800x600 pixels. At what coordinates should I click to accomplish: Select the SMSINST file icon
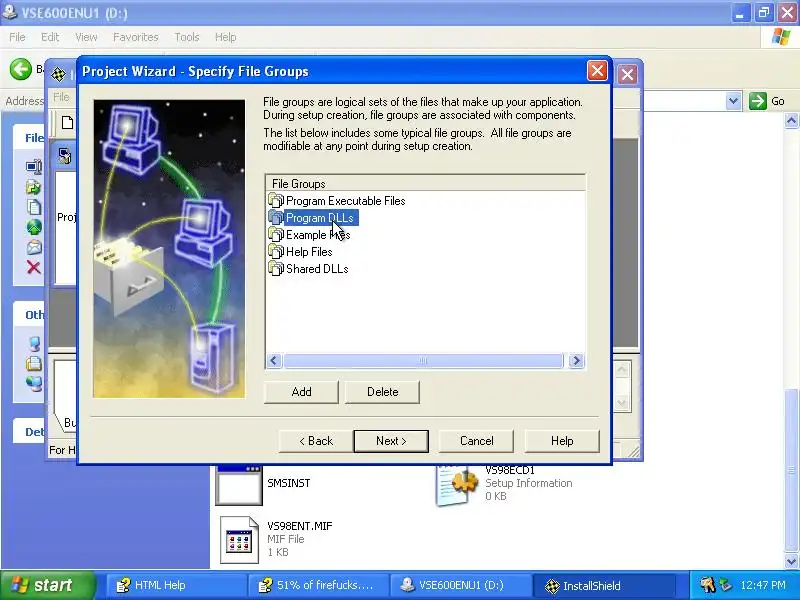(239, 485)
